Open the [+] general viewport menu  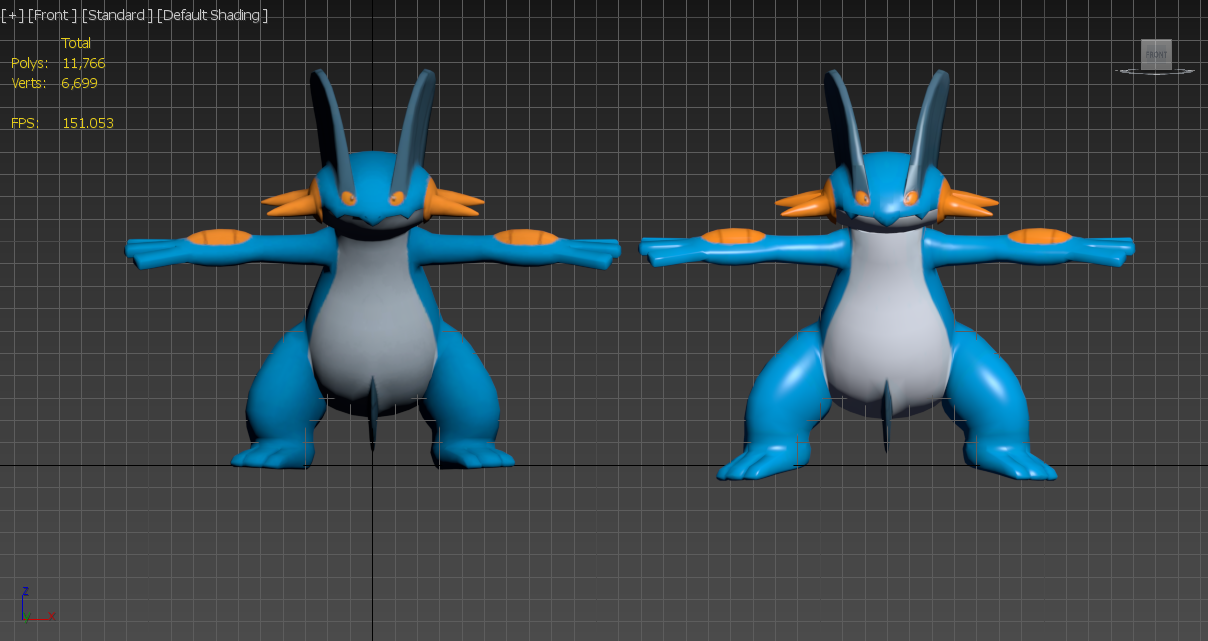tap(12, 15)
